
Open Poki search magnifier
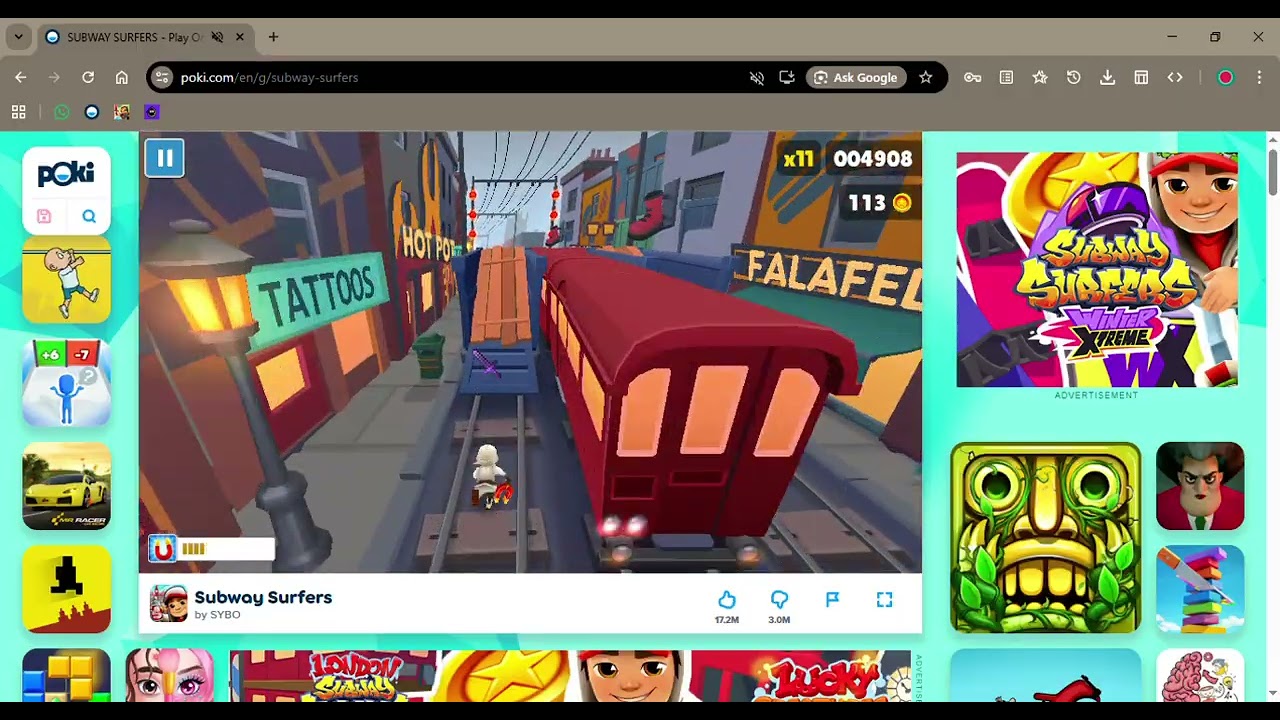pyautogui.click(x=89, y=216)
